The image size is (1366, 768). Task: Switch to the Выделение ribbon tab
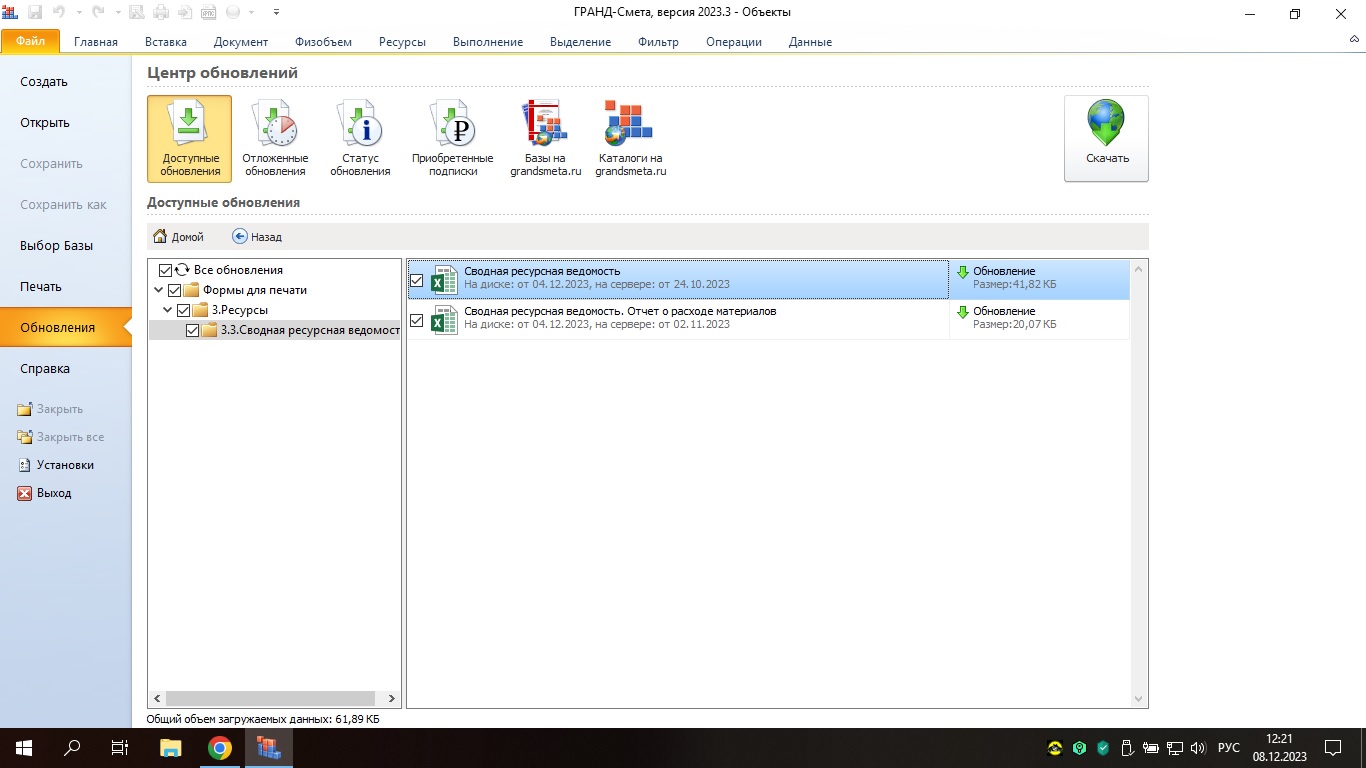[581, 42]
